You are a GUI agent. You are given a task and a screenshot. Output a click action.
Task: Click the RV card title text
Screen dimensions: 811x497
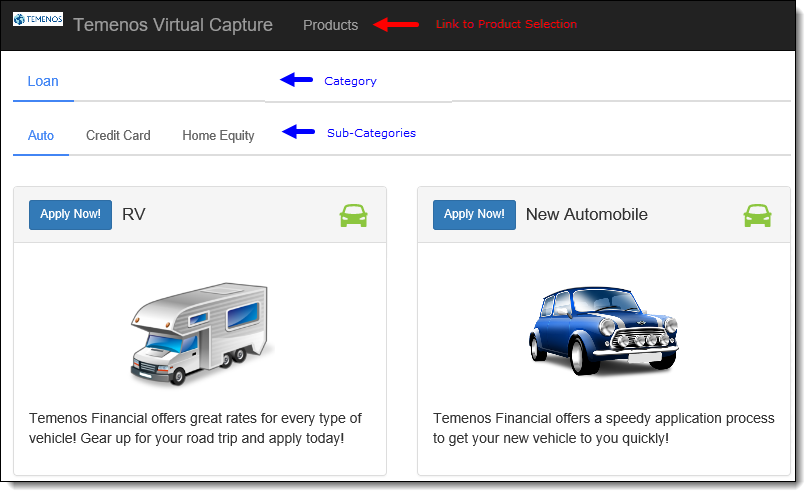click(133, 214)
